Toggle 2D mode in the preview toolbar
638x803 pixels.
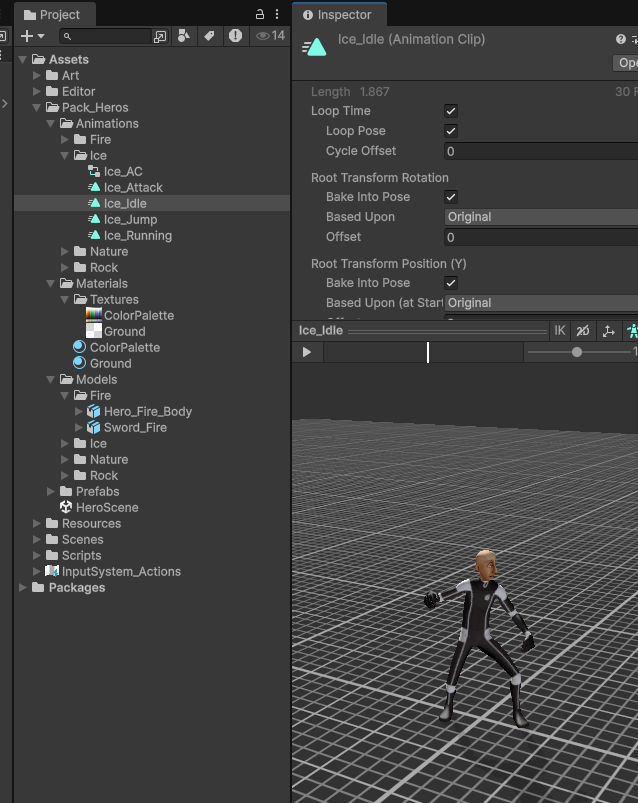(583, 331)
